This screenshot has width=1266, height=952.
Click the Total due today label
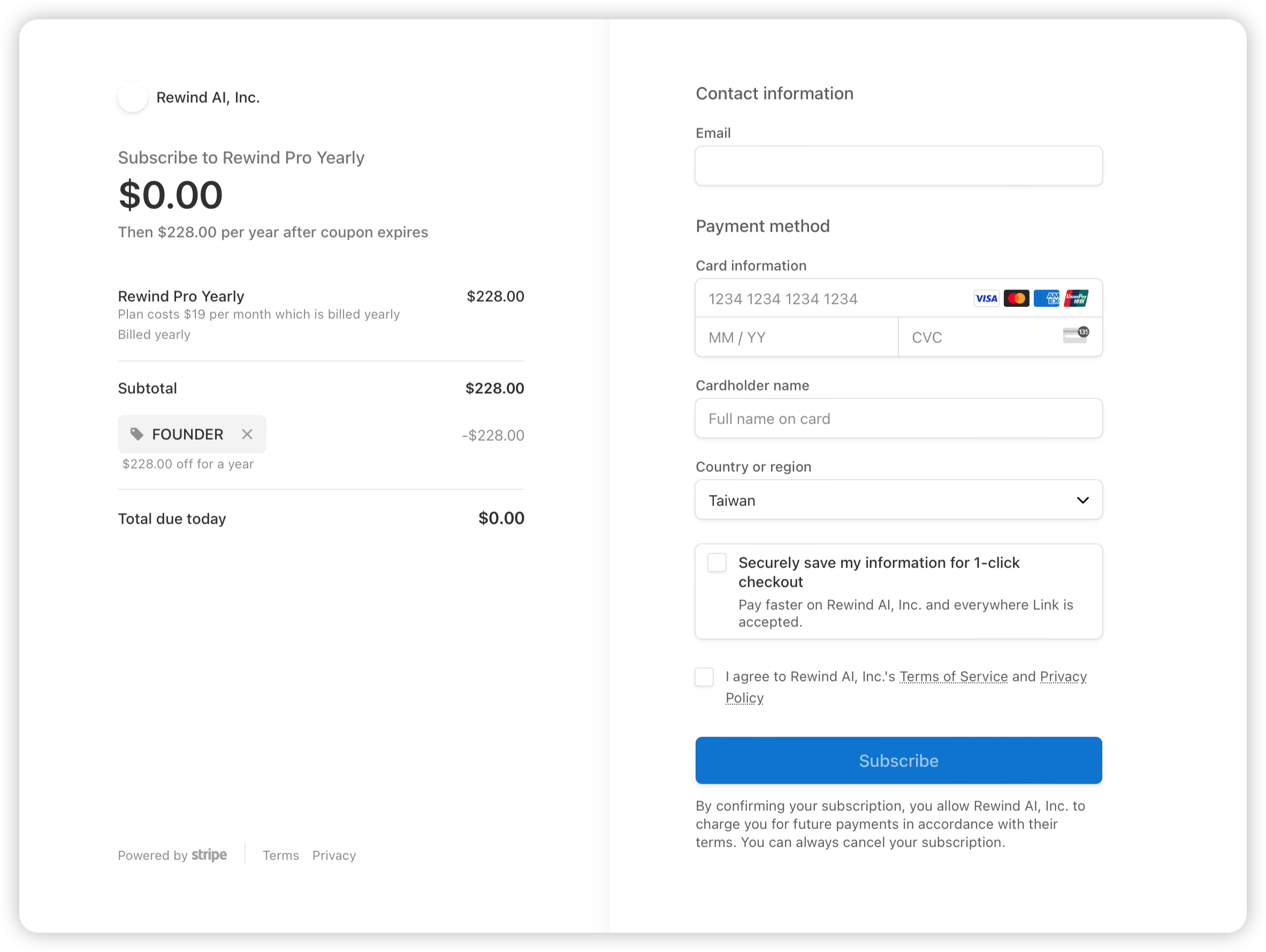172,519
